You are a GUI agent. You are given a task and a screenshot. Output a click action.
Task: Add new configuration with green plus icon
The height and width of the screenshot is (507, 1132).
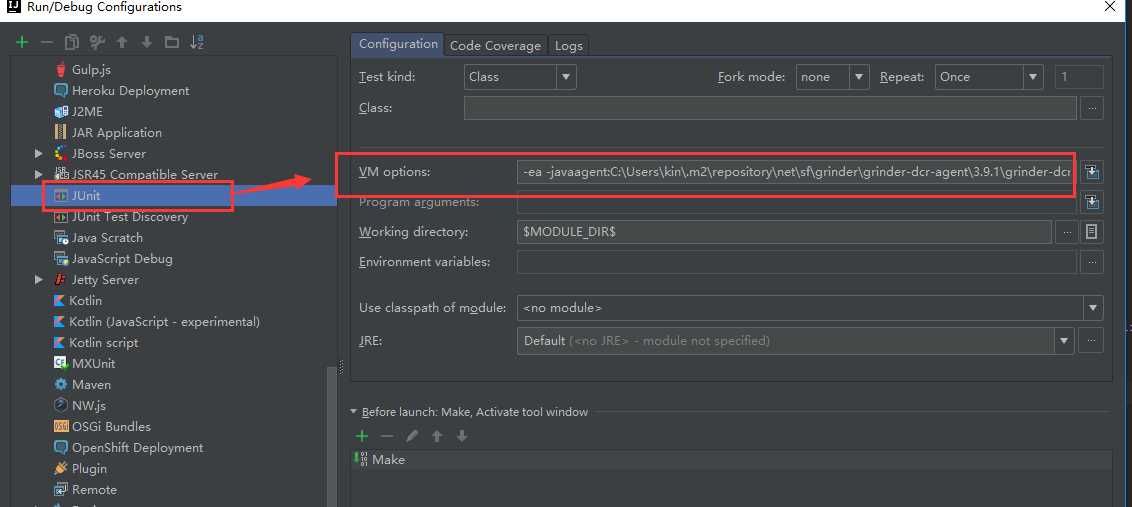(x=22, y=43)
